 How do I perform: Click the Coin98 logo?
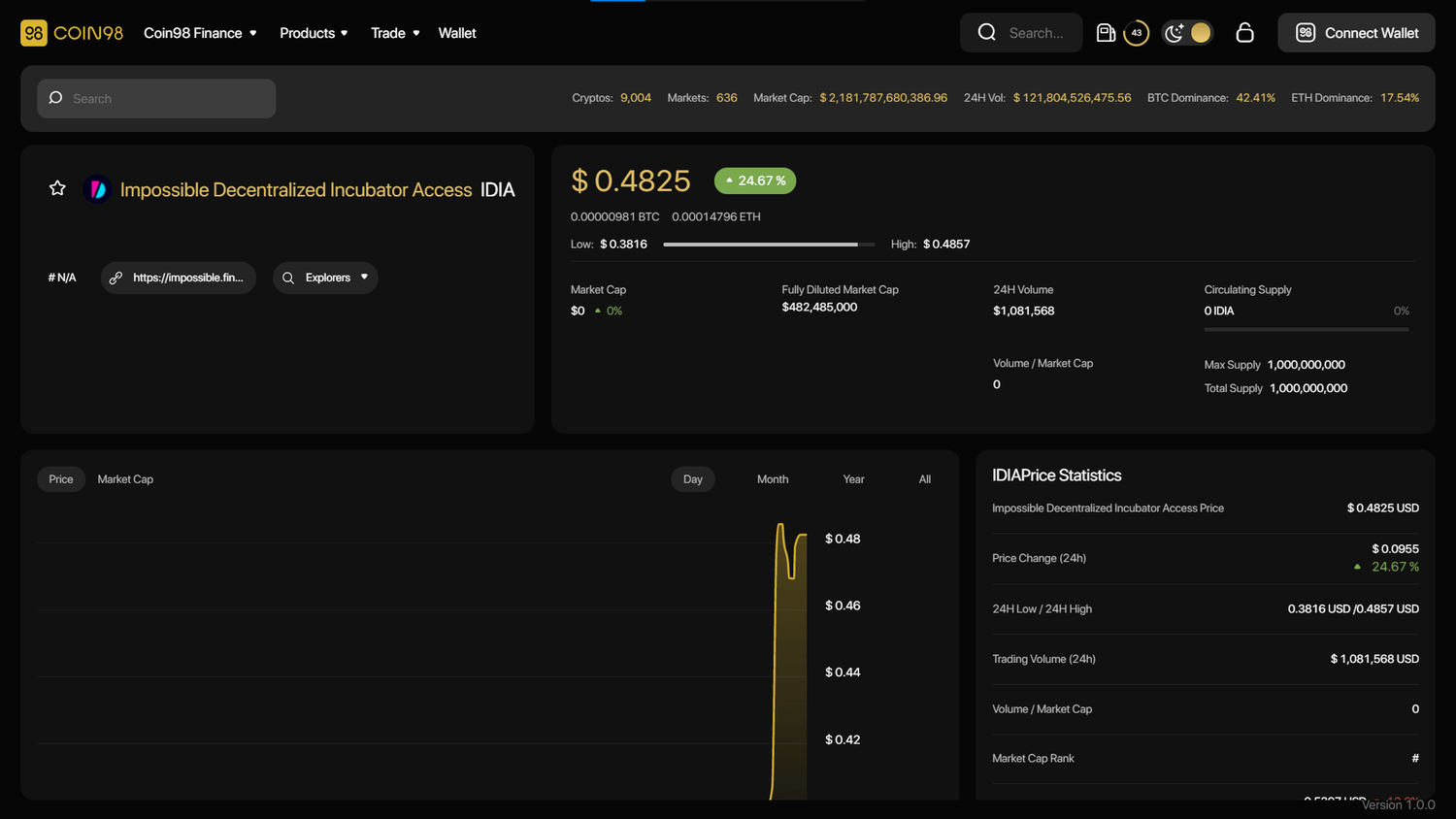72,33
